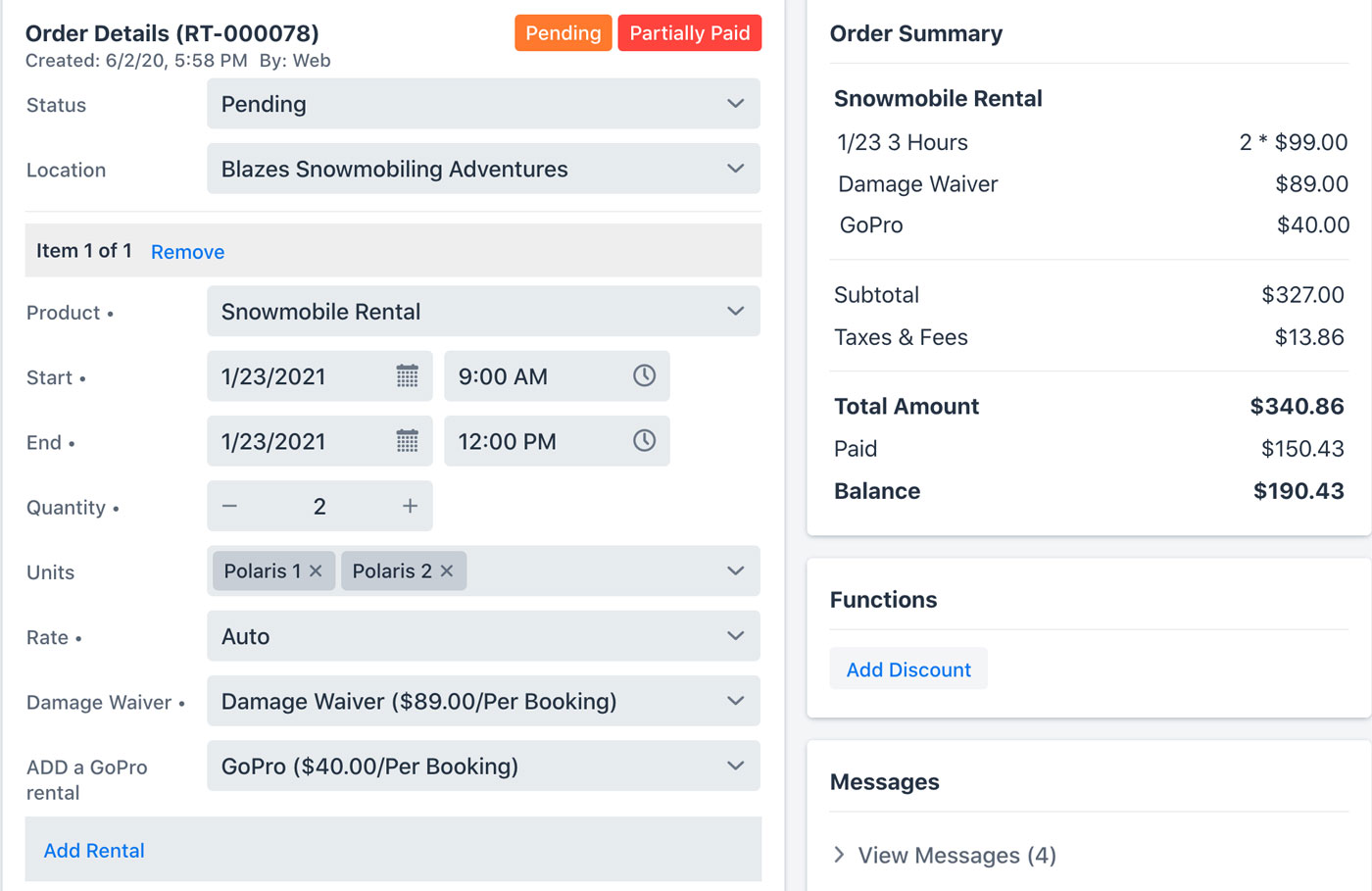
Task: Open the Damage Waiver dropdown
Action: [483, 702]
